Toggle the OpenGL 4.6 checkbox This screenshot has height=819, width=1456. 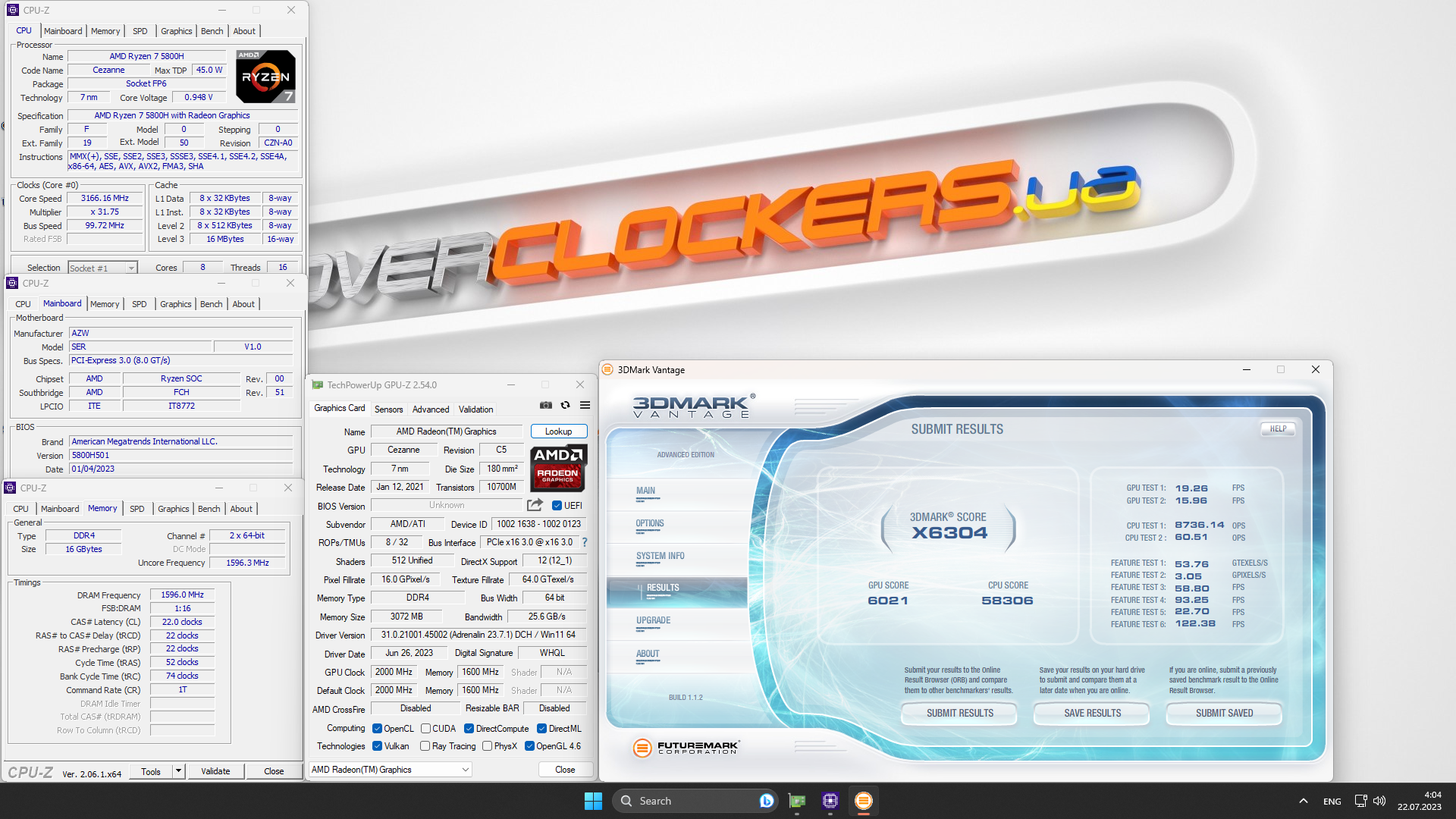tap(529, 745)
